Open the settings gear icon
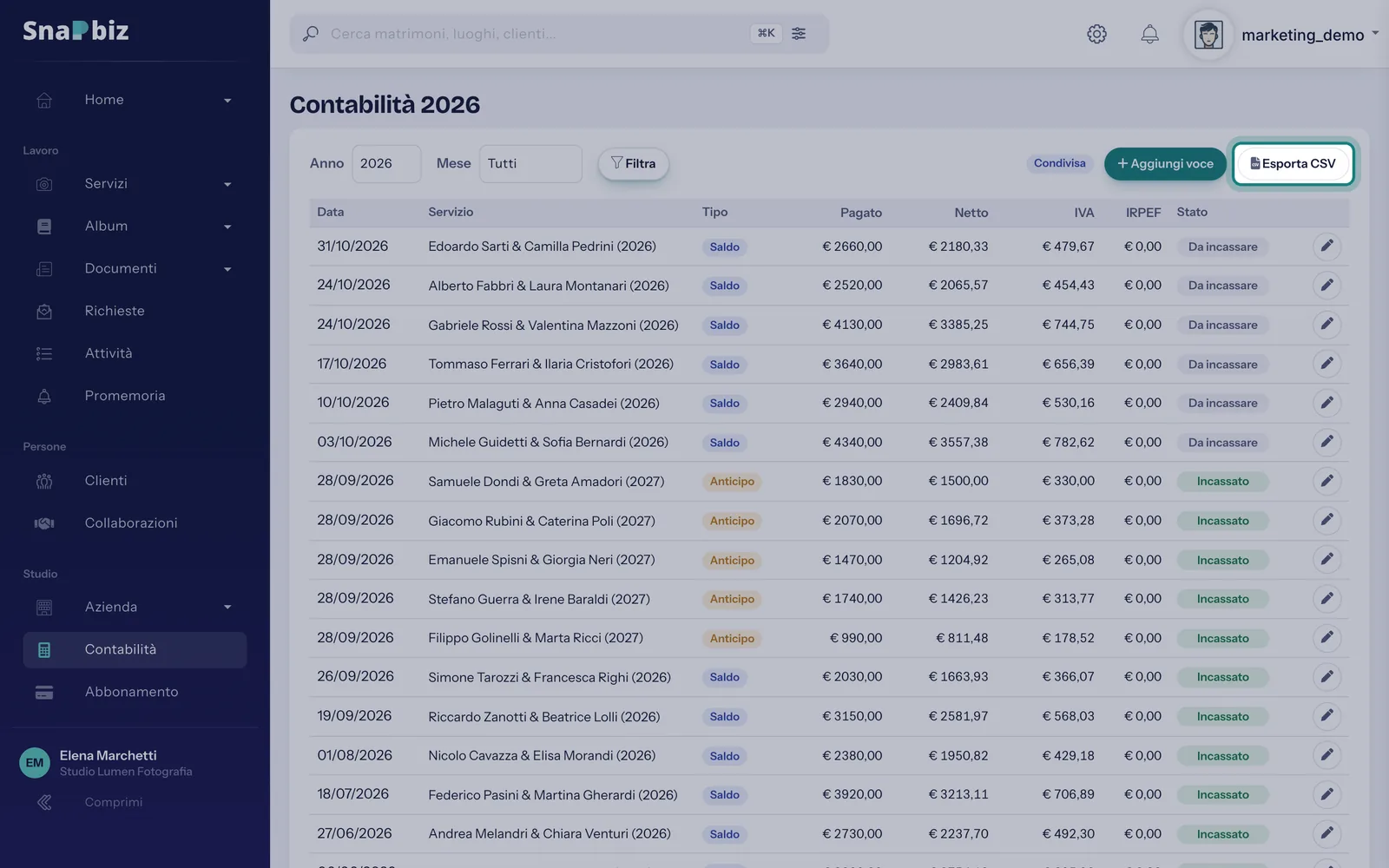Image resolution: width=1389 pixels, height=868 pixels. [1096, 34]
